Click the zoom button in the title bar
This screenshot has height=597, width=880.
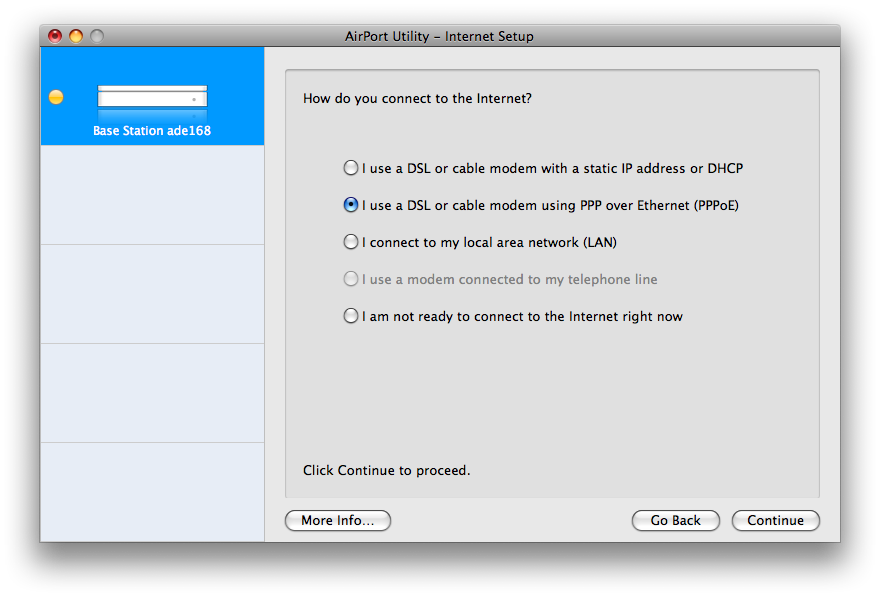[x=97, y=36]
